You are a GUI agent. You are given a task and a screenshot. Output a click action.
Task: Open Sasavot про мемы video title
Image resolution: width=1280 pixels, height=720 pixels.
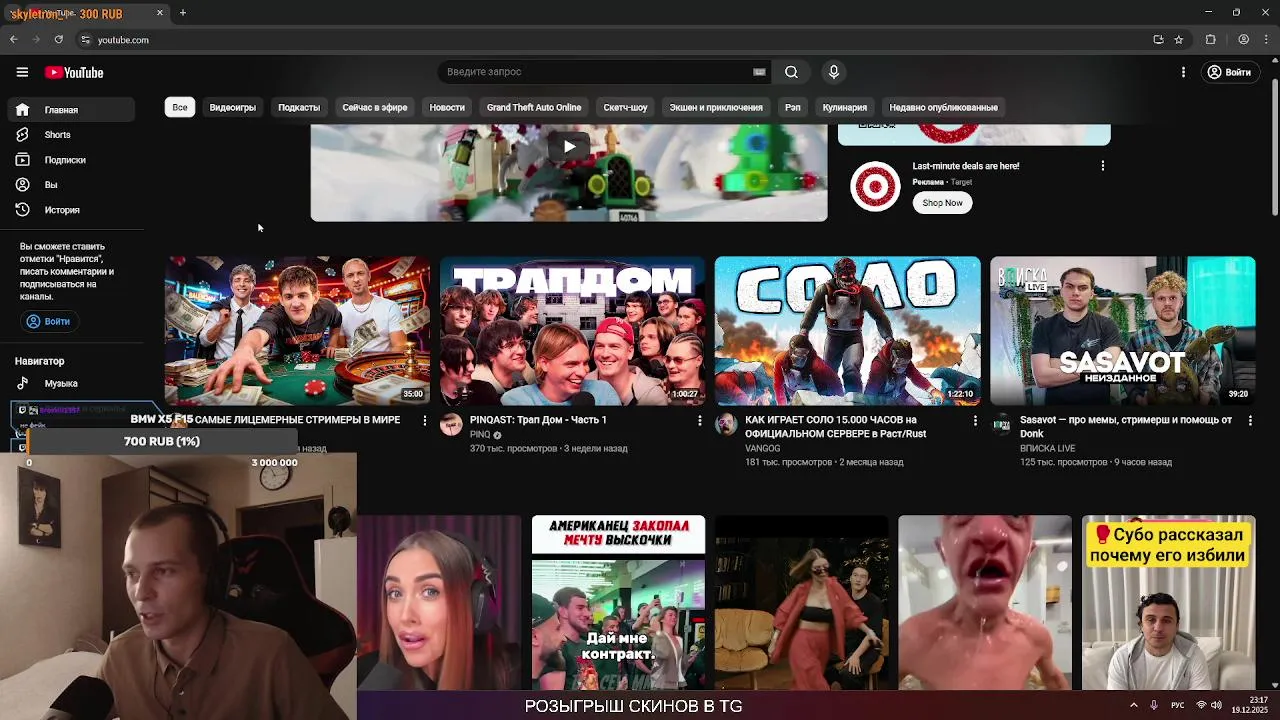(x=1126, y=427)
